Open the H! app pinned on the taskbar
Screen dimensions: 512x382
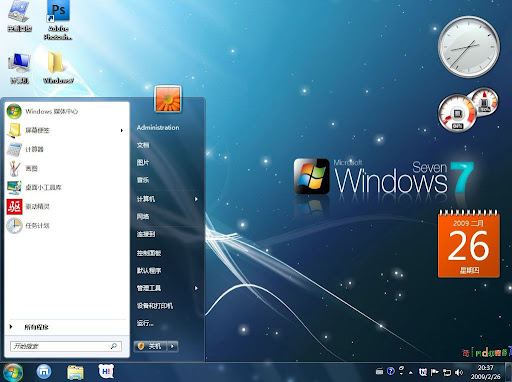(x=106, y=371)
